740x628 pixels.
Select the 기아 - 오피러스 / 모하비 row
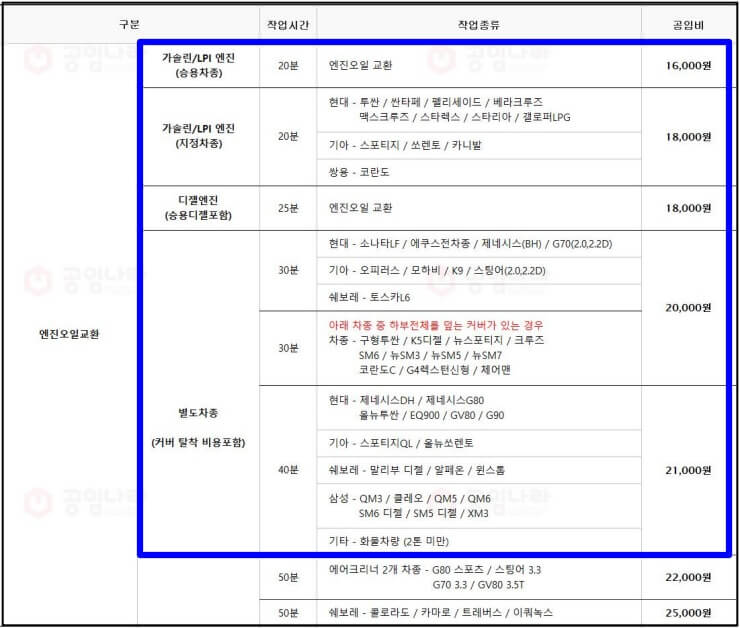pos(437,271)
